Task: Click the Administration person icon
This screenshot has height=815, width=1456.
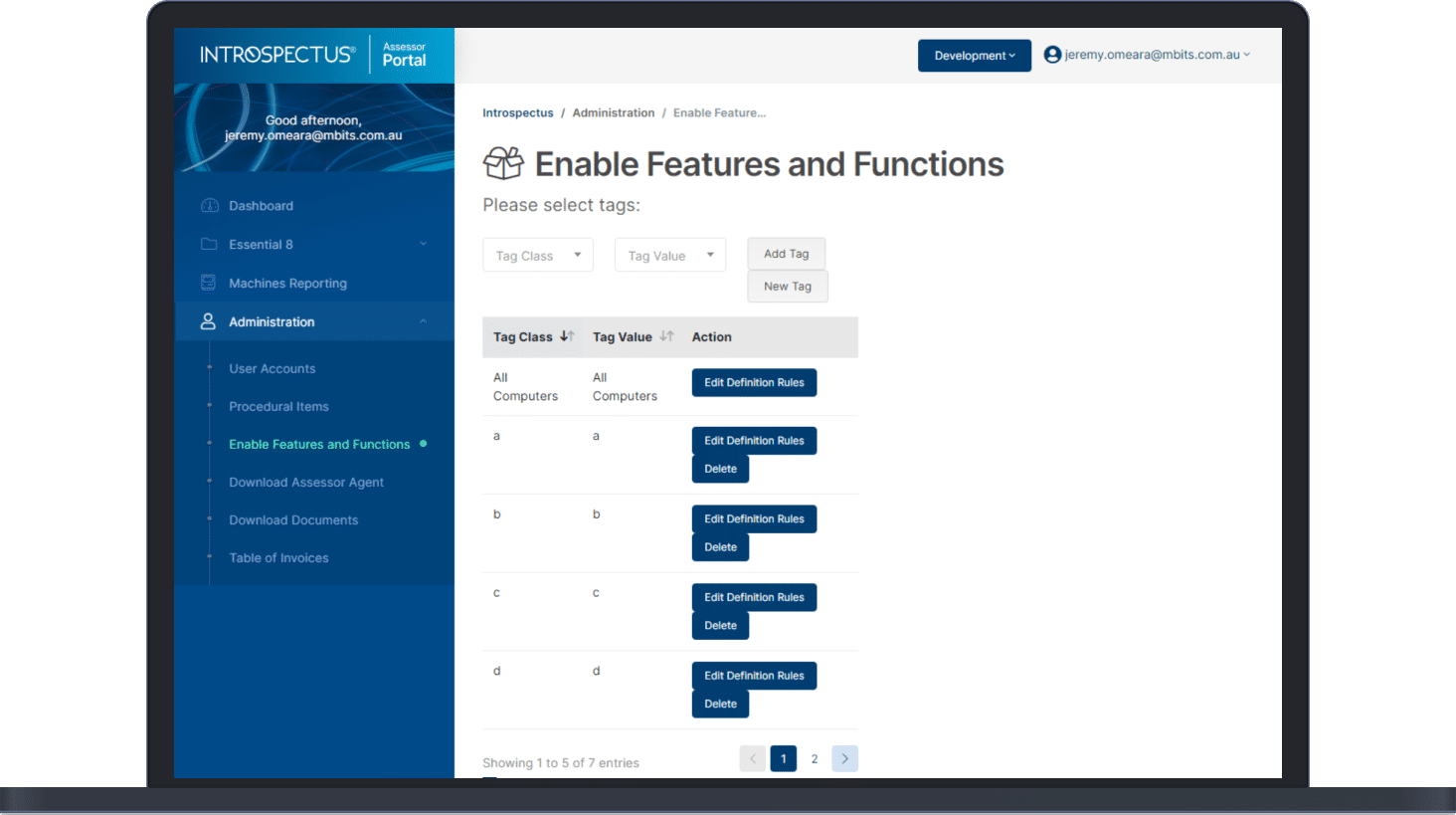Action: [x=208, y=321]
